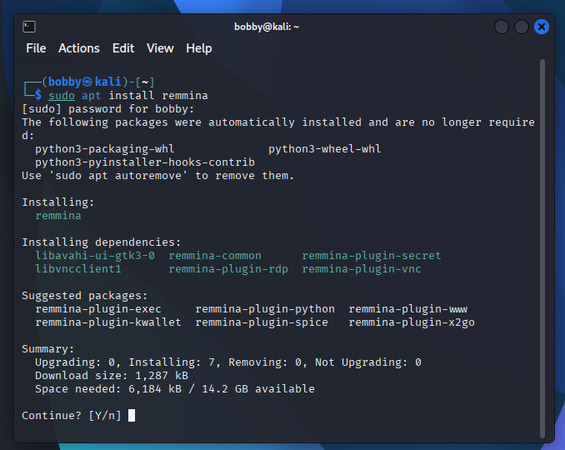Click the 'Installing dependencies:' heading
This screenshot has width=565, height=450.
(x=101, y=242)
